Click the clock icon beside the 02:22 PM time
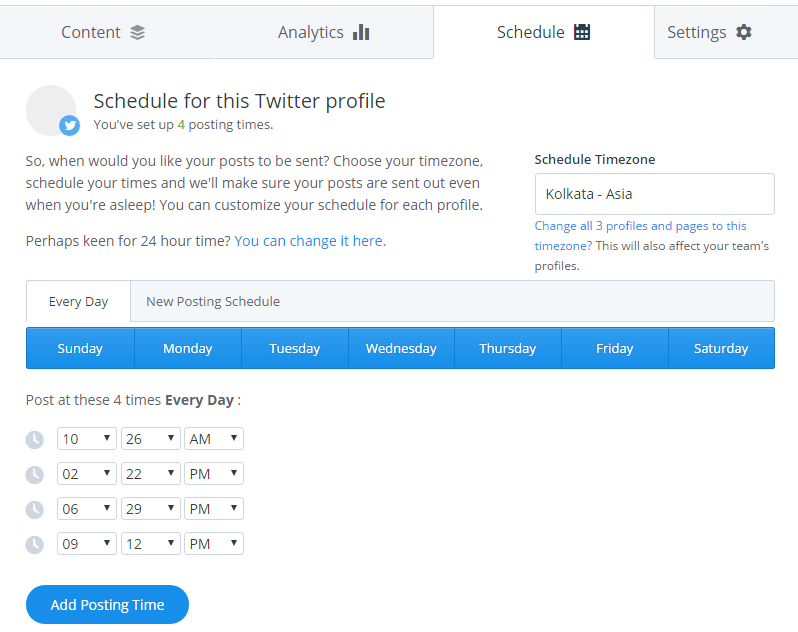Image resolution: width=798 pixels, height=632 pixels. 35,474
